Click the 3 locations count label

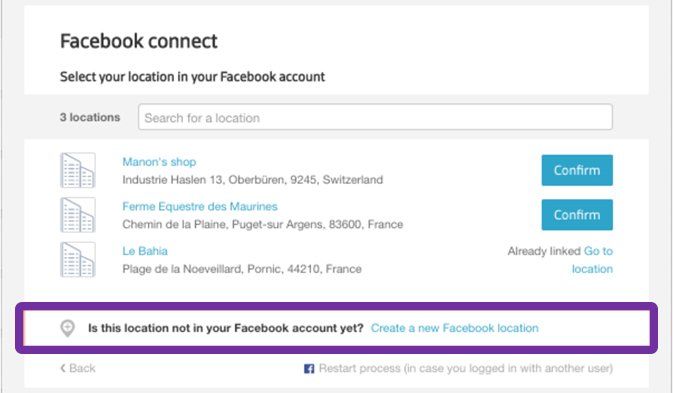point(90,117)
